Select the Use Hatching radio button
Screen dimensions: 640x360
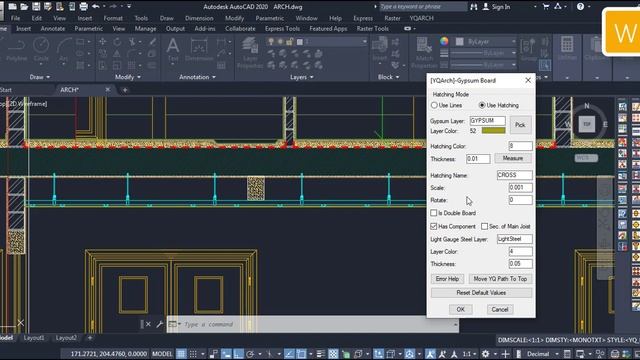click(x=482, y=105)
